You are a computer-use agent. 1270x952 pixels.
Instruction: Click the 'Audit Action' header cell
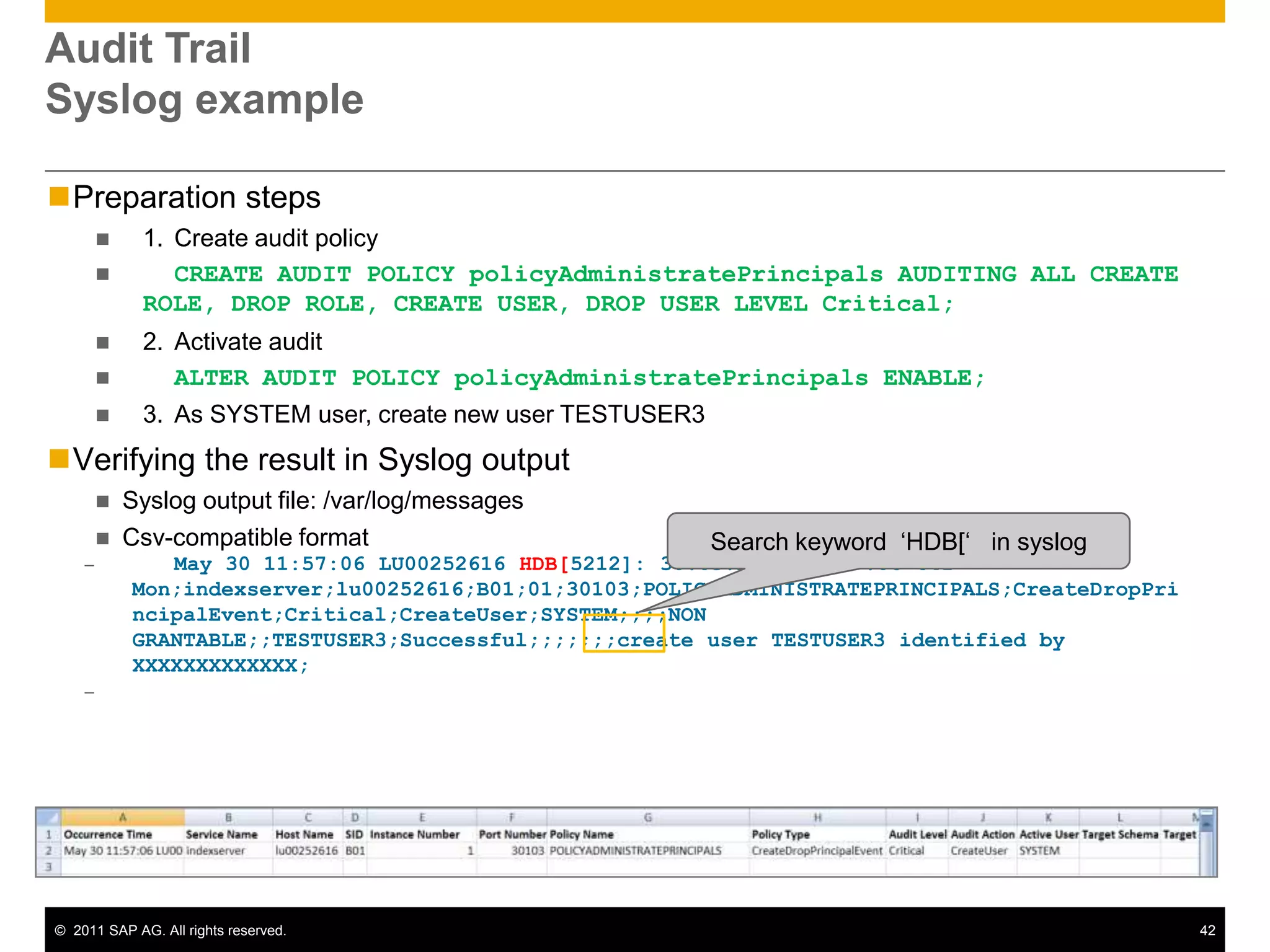(x=983, y=834)
